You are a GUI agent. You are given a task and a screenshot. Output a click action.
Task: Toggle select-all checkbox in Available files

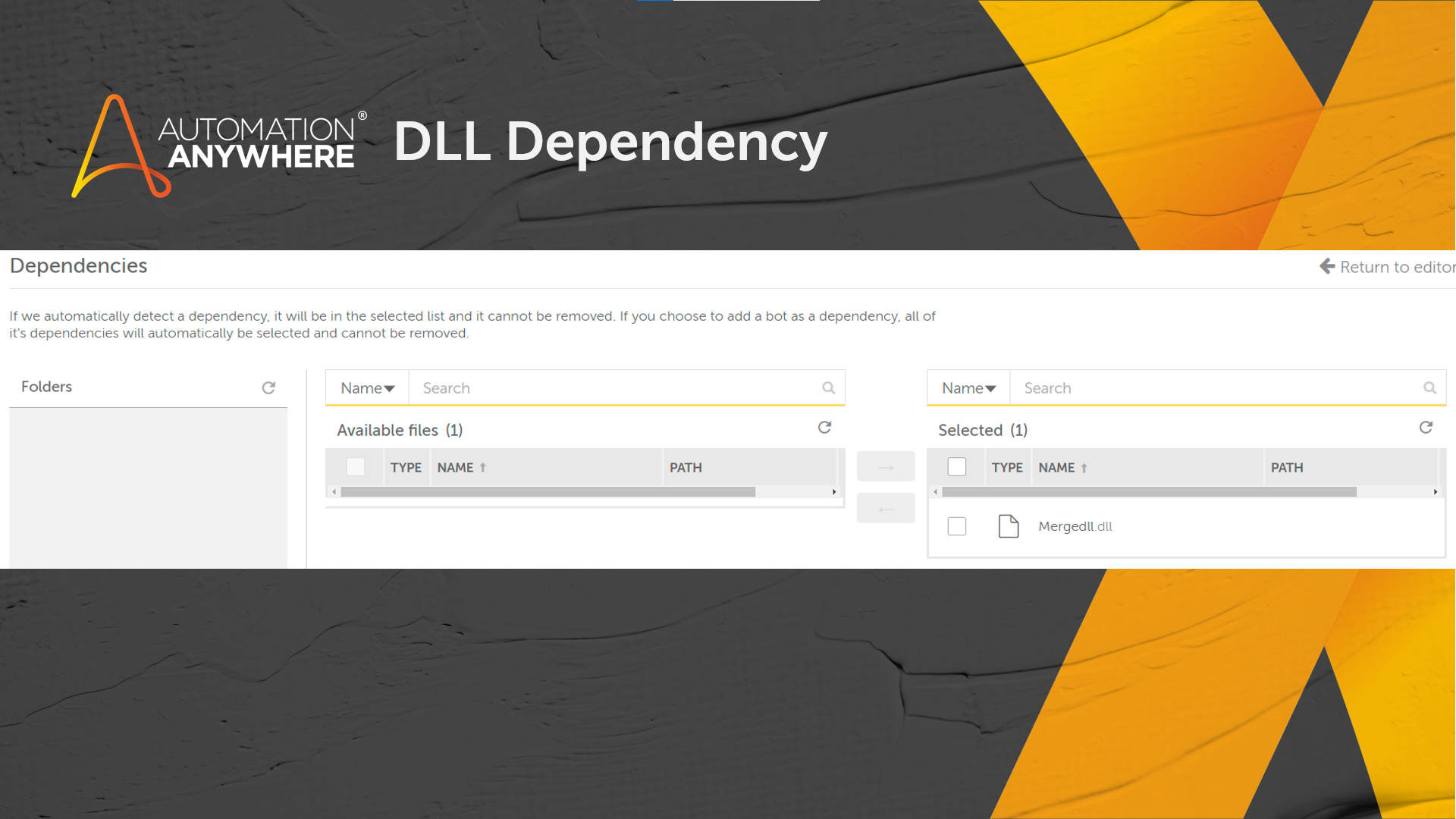(355, 467)
